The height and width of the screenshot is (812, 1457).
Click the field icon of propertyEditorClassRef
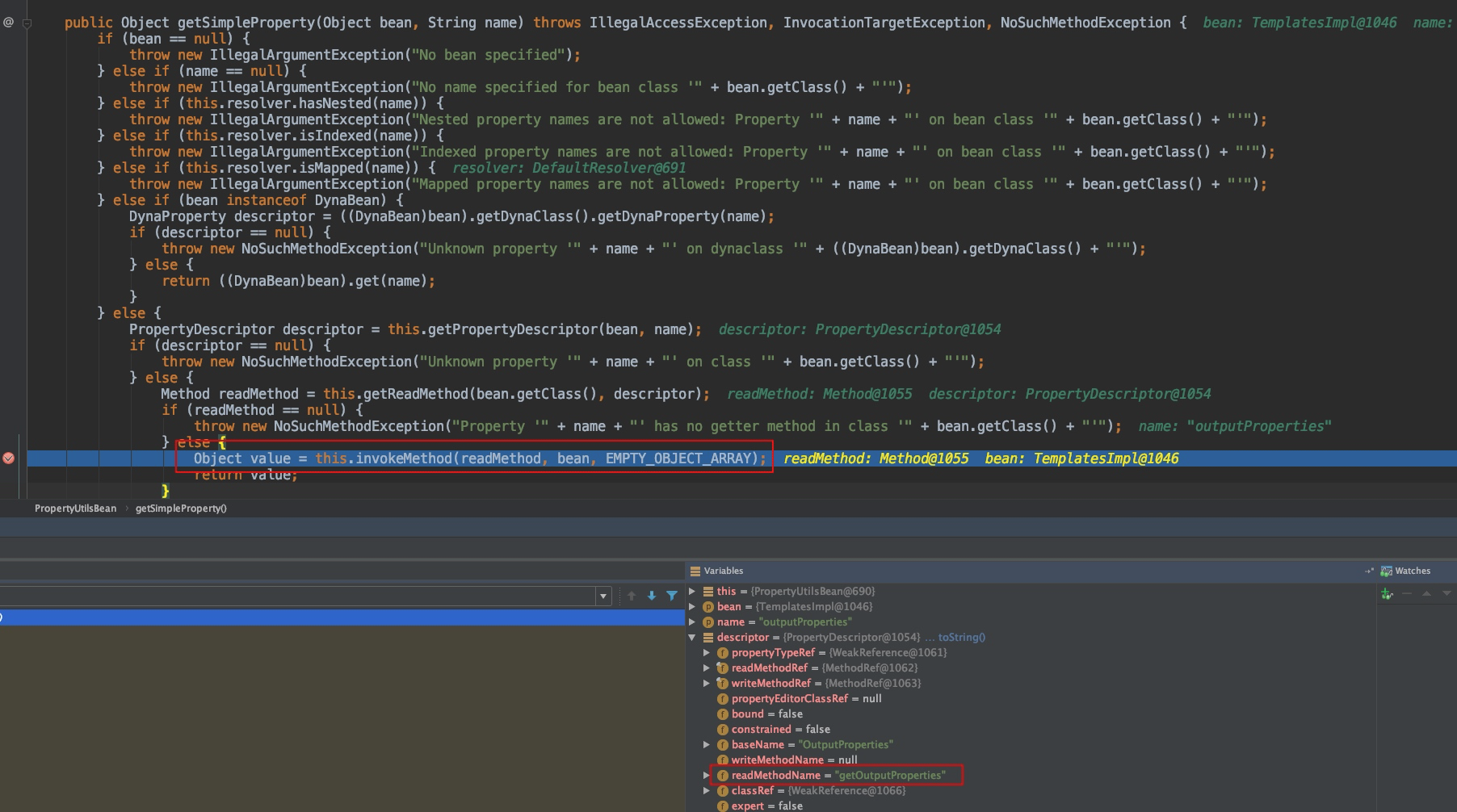click(723, 699)
